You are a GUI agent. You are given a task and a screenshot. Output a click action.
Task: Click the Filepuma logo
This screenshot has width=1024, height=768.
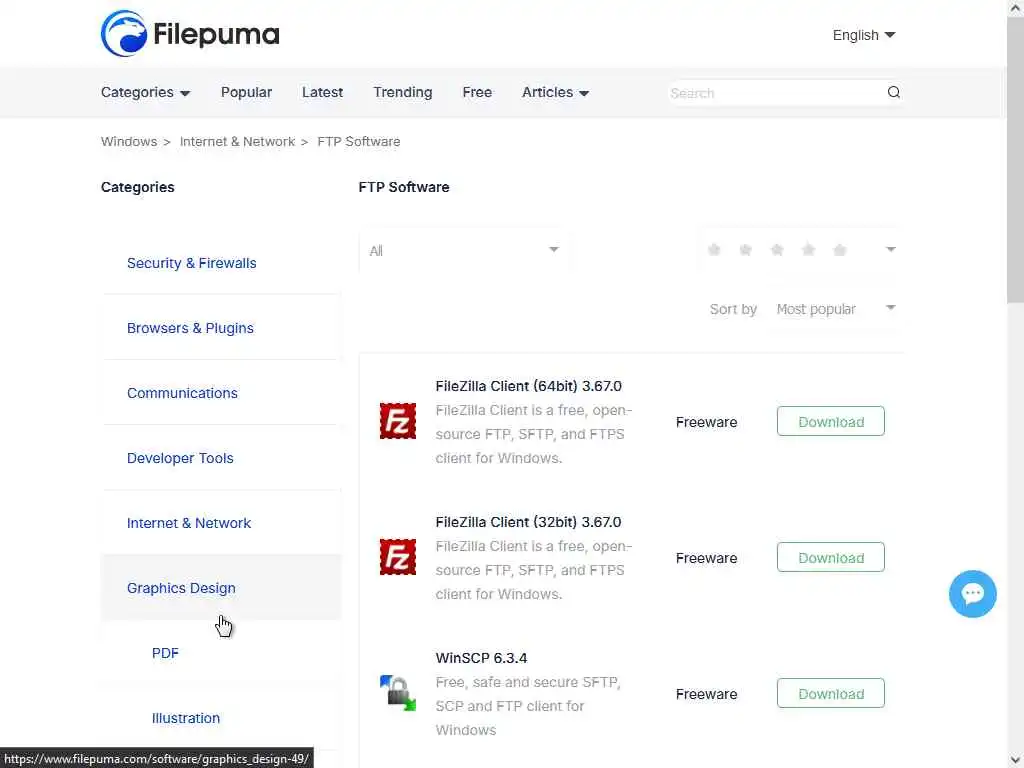[190, 34]
